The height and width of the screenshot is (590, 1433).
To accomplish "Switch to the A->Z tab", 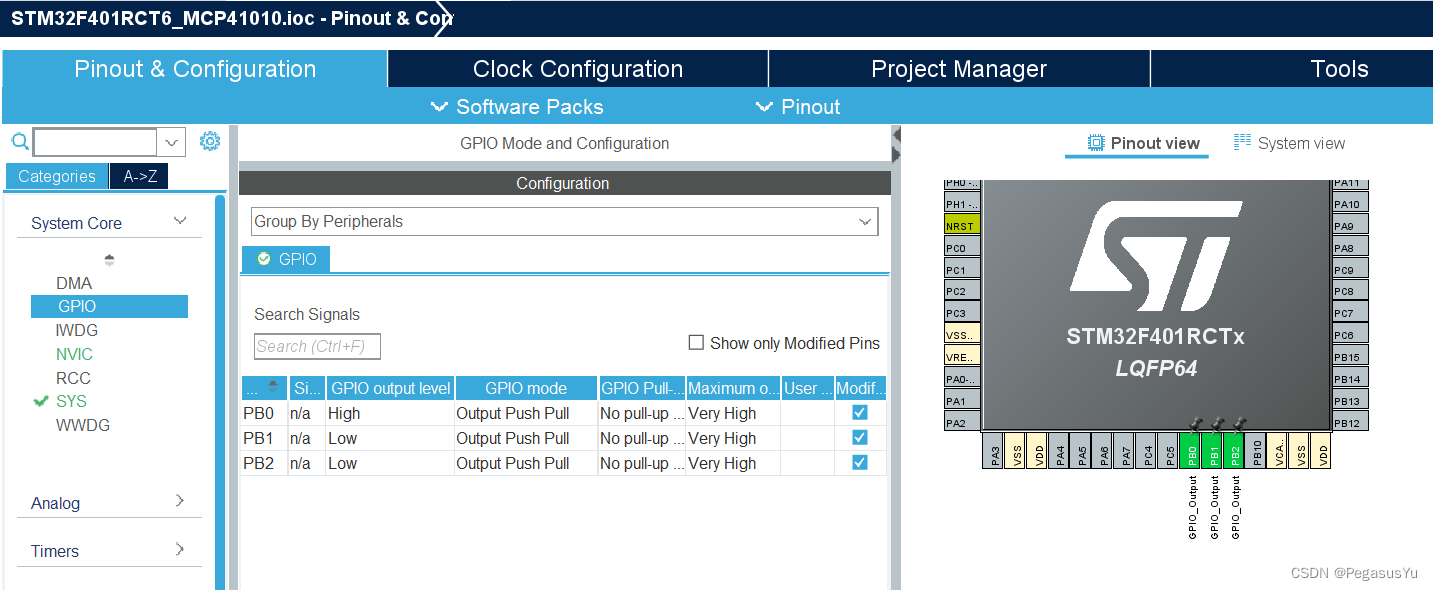I will tap(140, 176).
